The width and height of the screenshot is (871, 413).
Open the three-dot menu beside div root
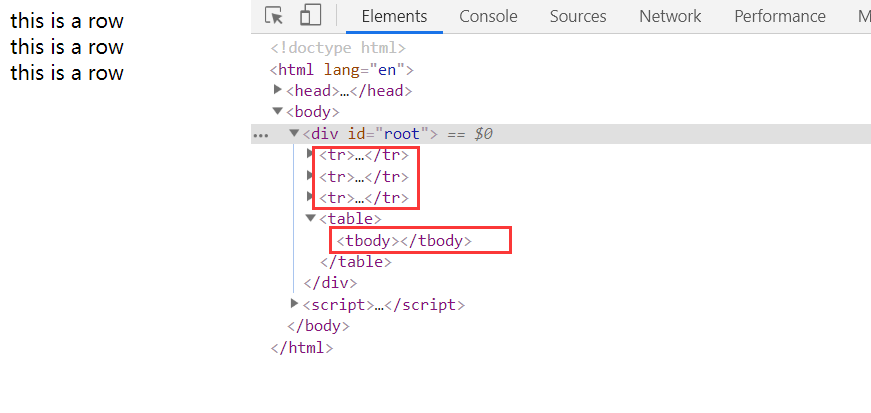pyautogui.click(x=260, y=135)
